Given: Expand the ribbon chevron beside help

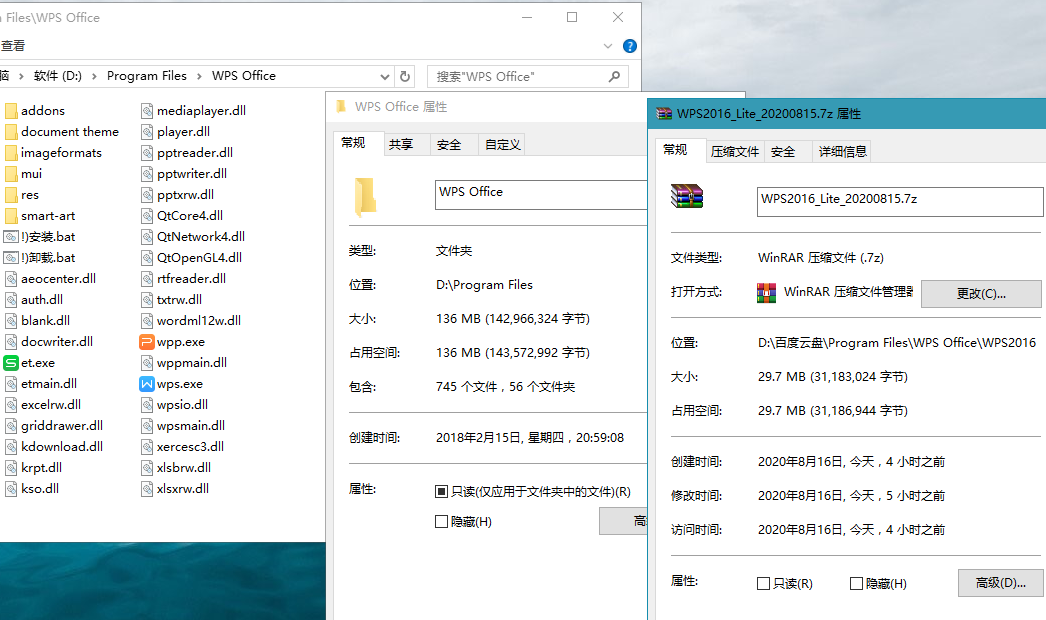Looking at the screenshot, I should pos(608,46).
